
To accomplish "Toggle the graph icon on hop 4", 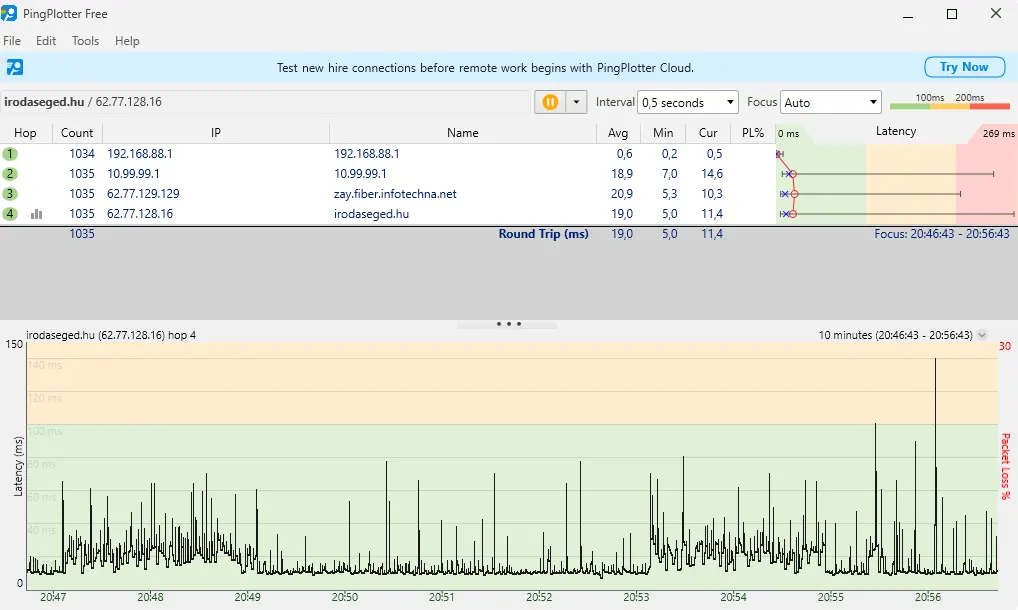I will click(37, 214).
